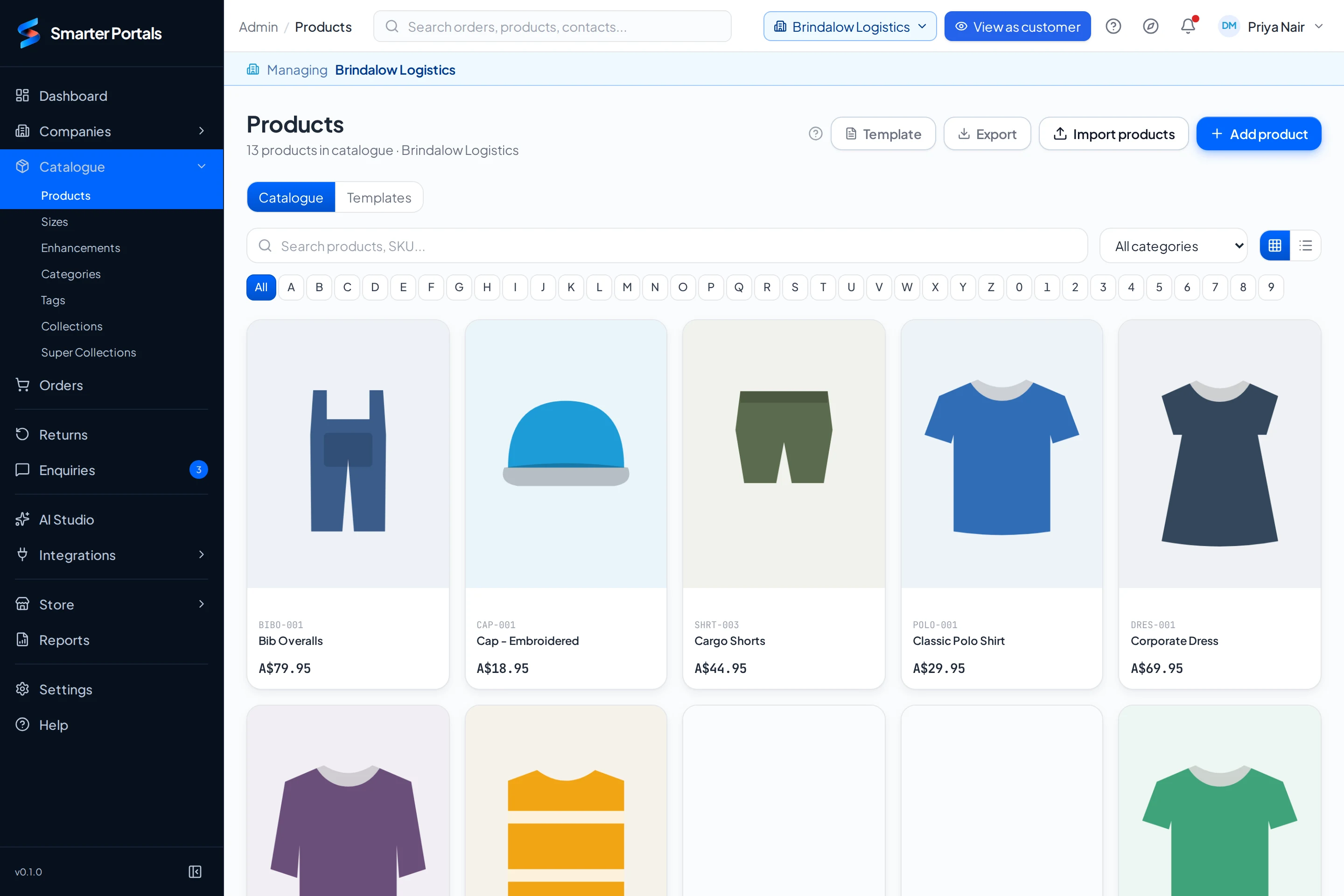Screen dimensions: 1344x896
Task: Open AI Studio
Action: (112, 519)
